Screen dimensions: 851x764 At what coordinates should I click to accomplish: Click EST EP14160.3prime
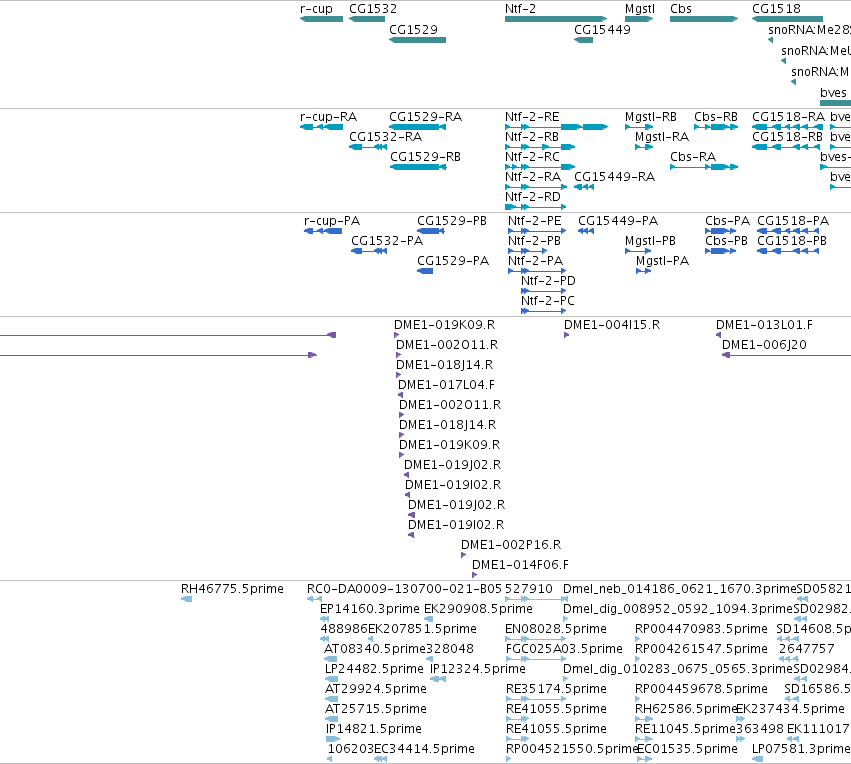(x=370, y=609)
